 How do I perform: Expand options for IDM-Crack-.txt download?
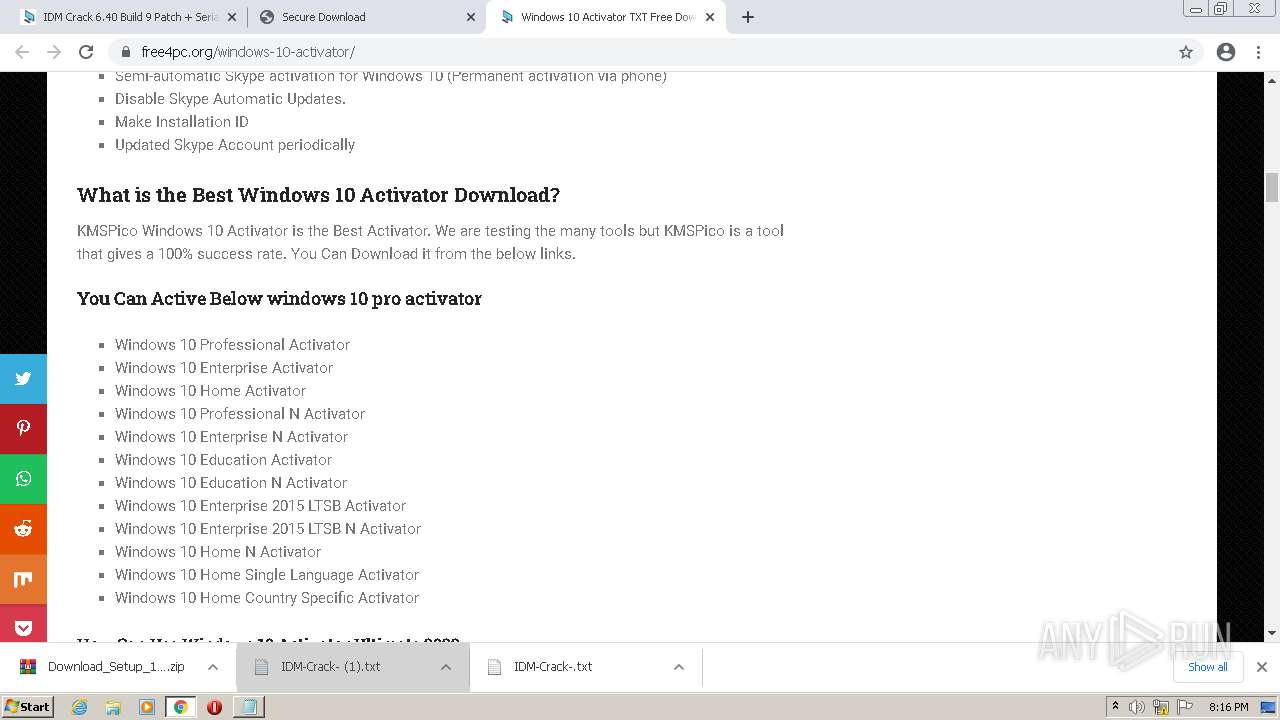pyautogui.click(x=679, y=667)
